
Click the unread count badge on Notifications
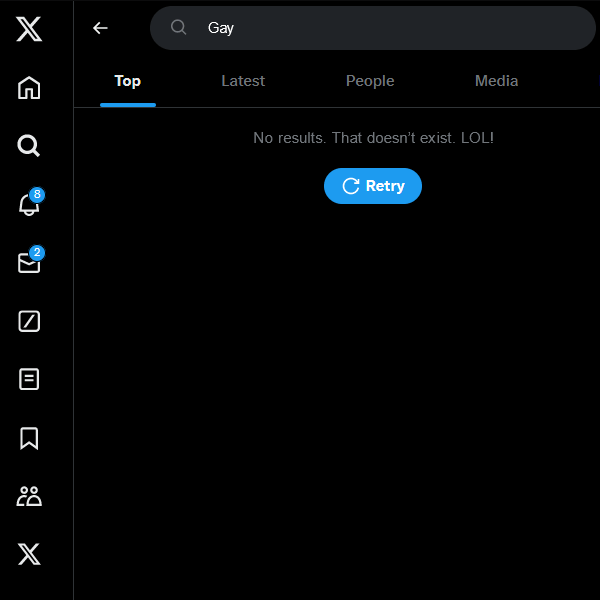(x=37, y=195)
